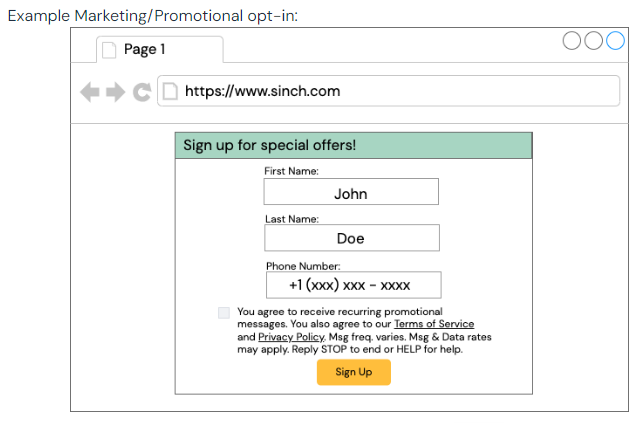Reload the page with refresh icon
643x423 pixels.
(142, 92)
